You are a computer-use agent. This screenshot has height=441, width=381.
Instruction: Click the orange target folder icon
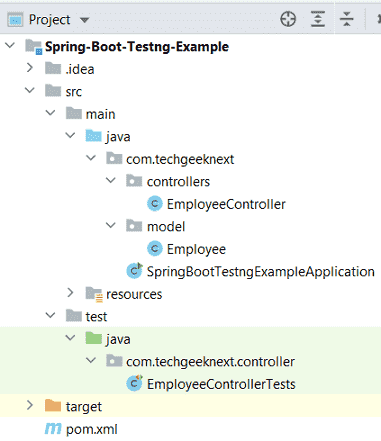pos(53,405)
